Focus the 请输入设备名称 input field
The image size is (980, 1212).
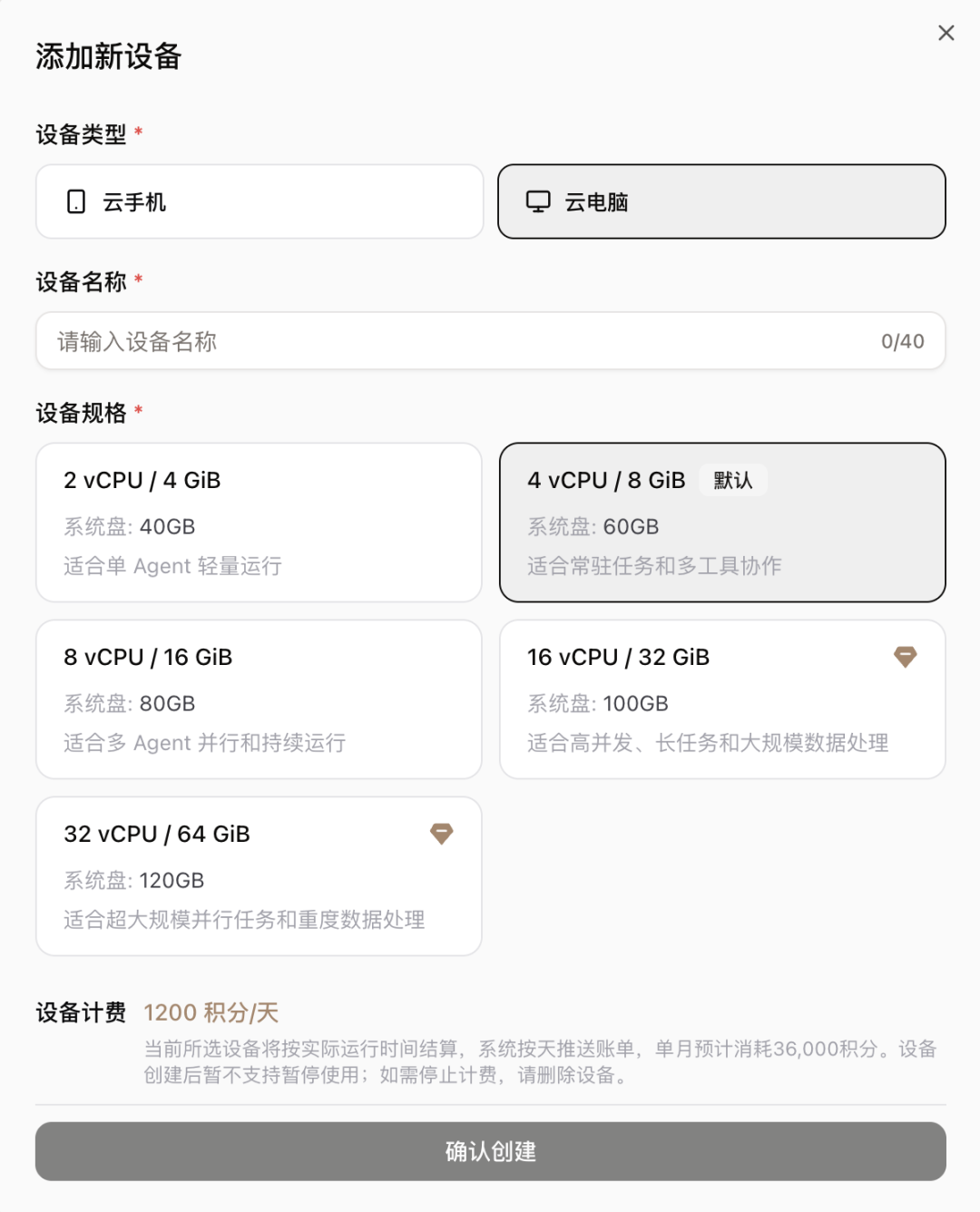490,341
